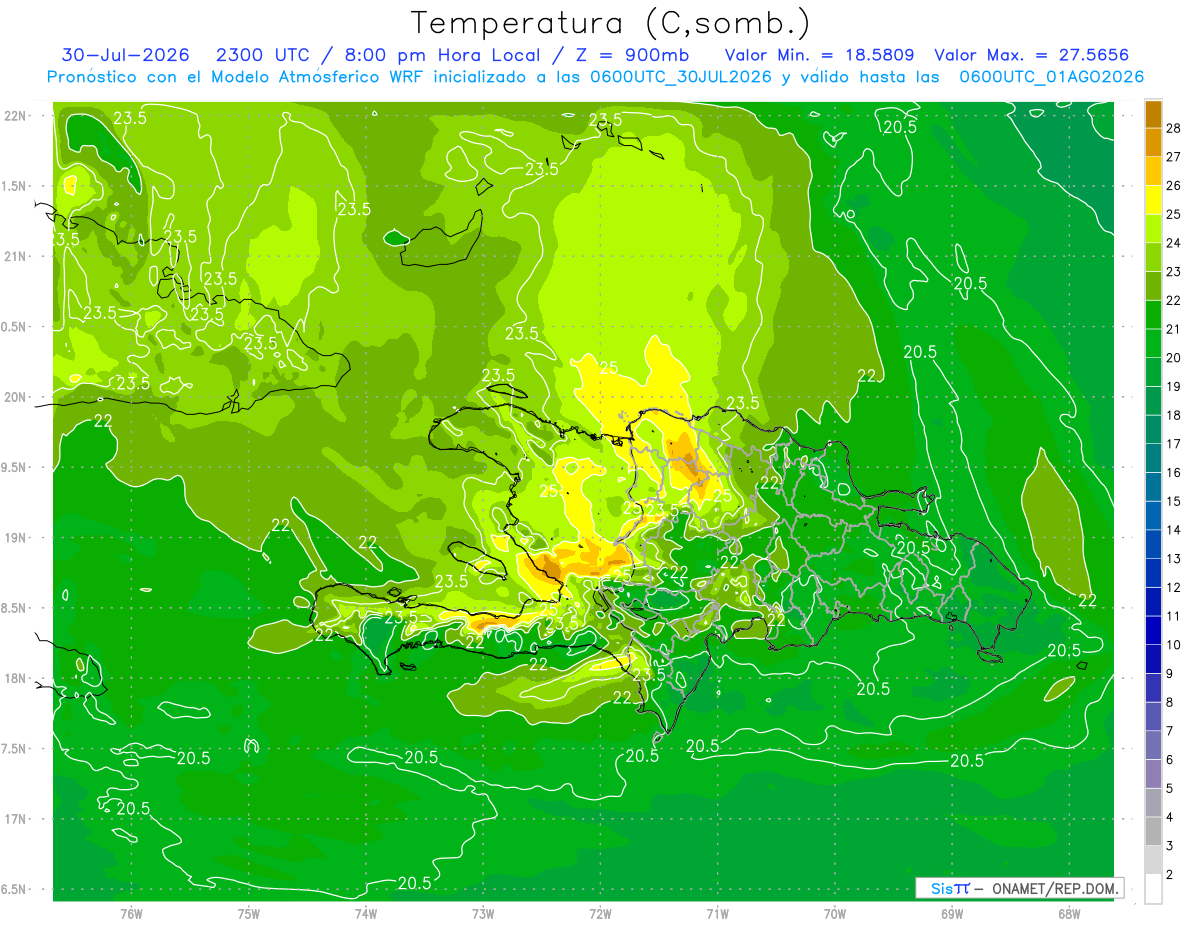The height and width of the screenshot is (927, 1200).
Task: Click the '73W' longitude label
Action: 483,913
